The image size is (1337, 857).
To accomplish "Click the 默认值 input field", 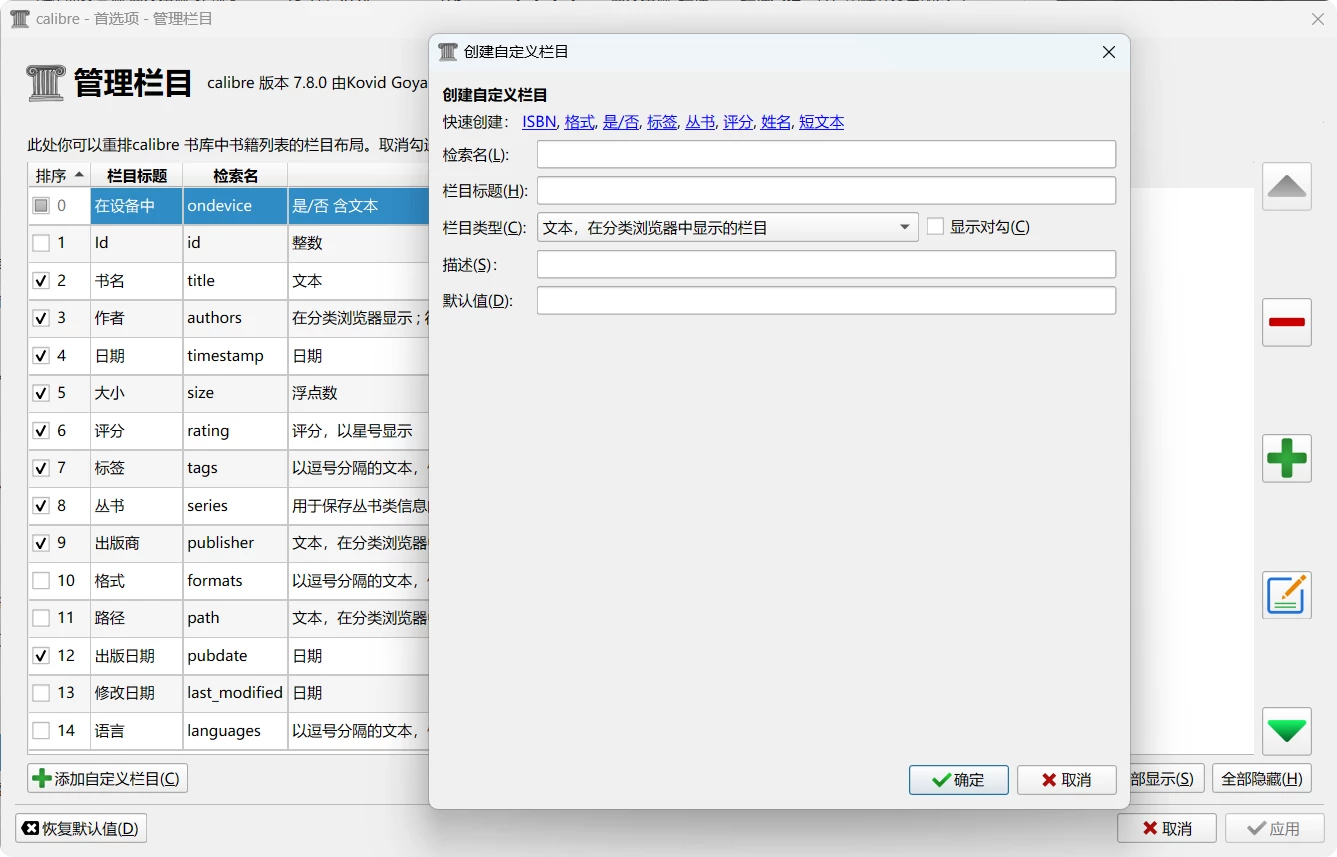I will point(826,300).
